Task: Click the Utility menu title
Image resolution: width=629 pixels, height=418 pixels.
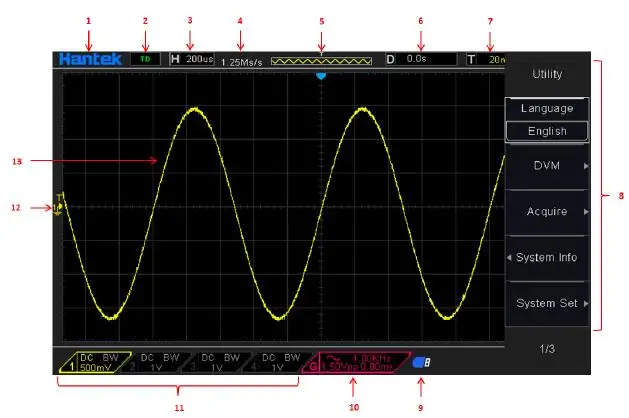Action: click(547, 74)
